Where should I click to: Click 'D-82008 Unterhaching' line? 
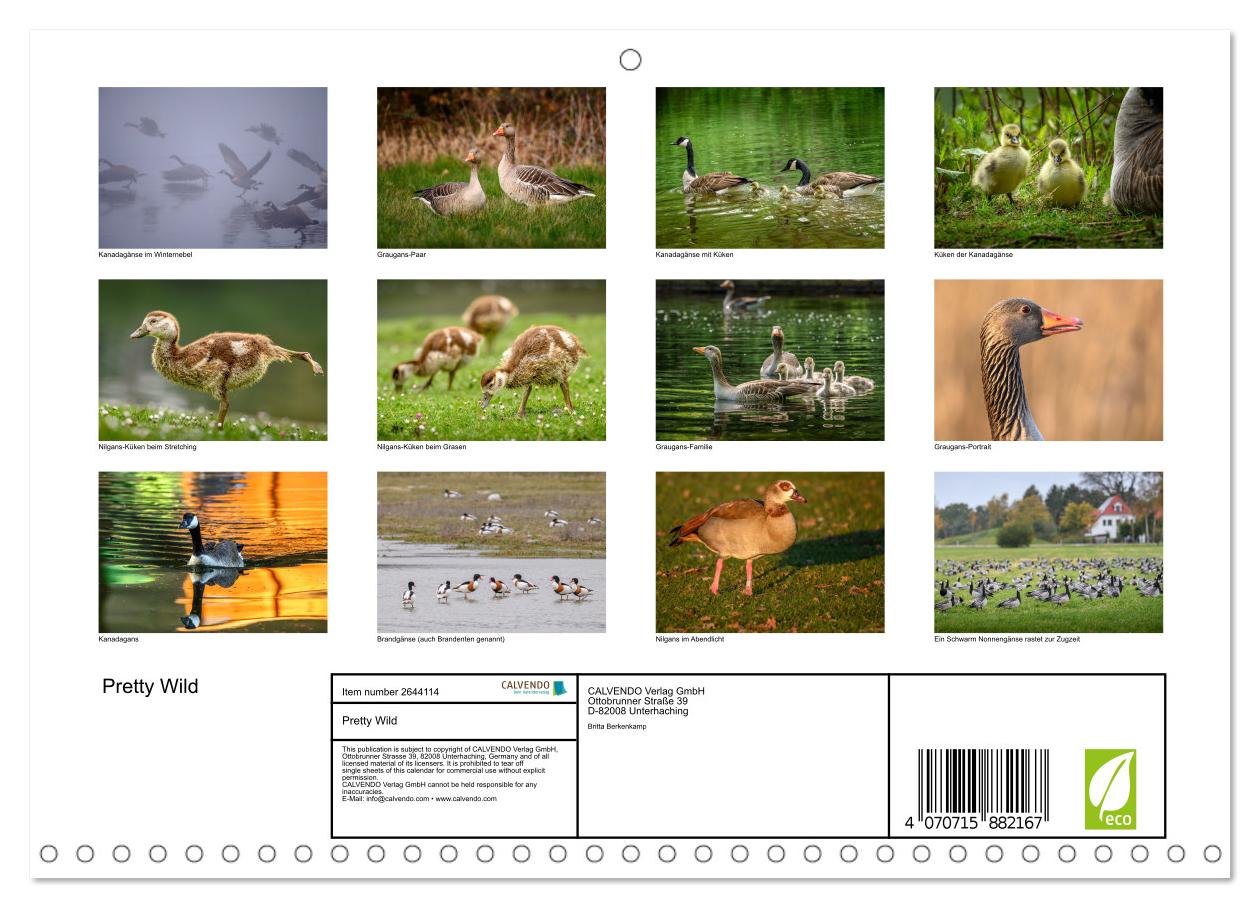(638, 711)
